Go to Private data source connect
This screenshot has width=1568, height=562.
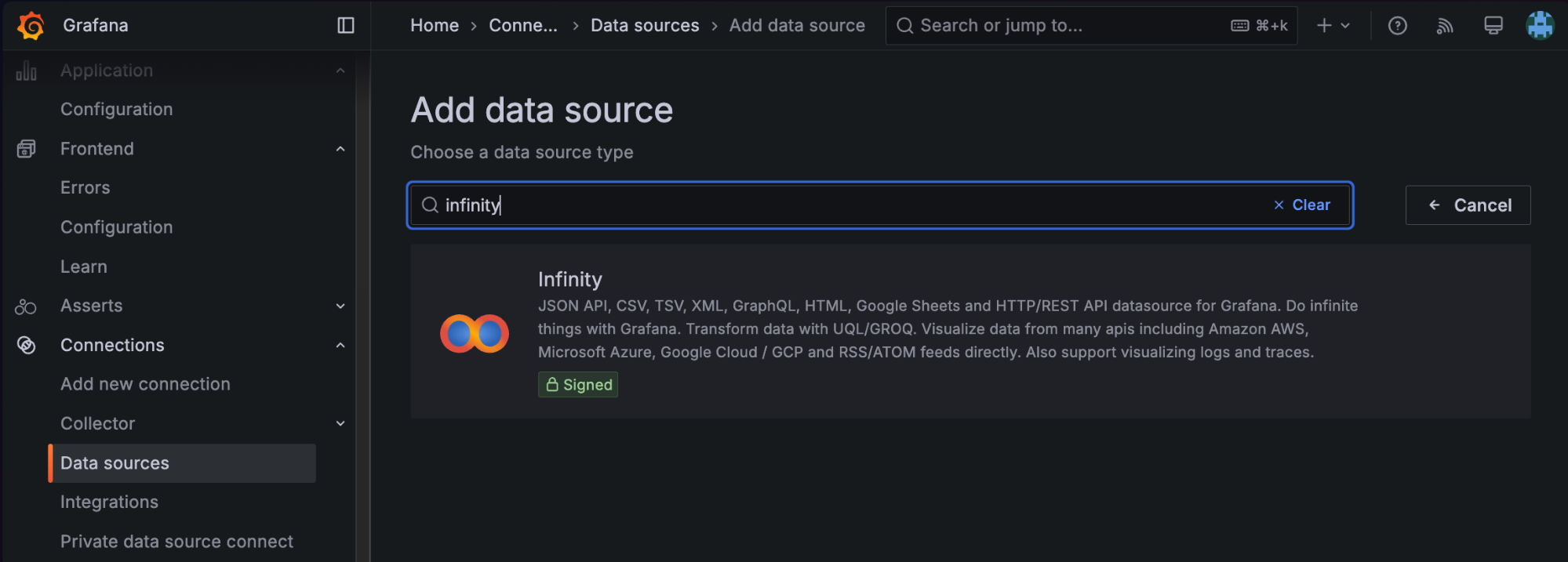(176, 541)
